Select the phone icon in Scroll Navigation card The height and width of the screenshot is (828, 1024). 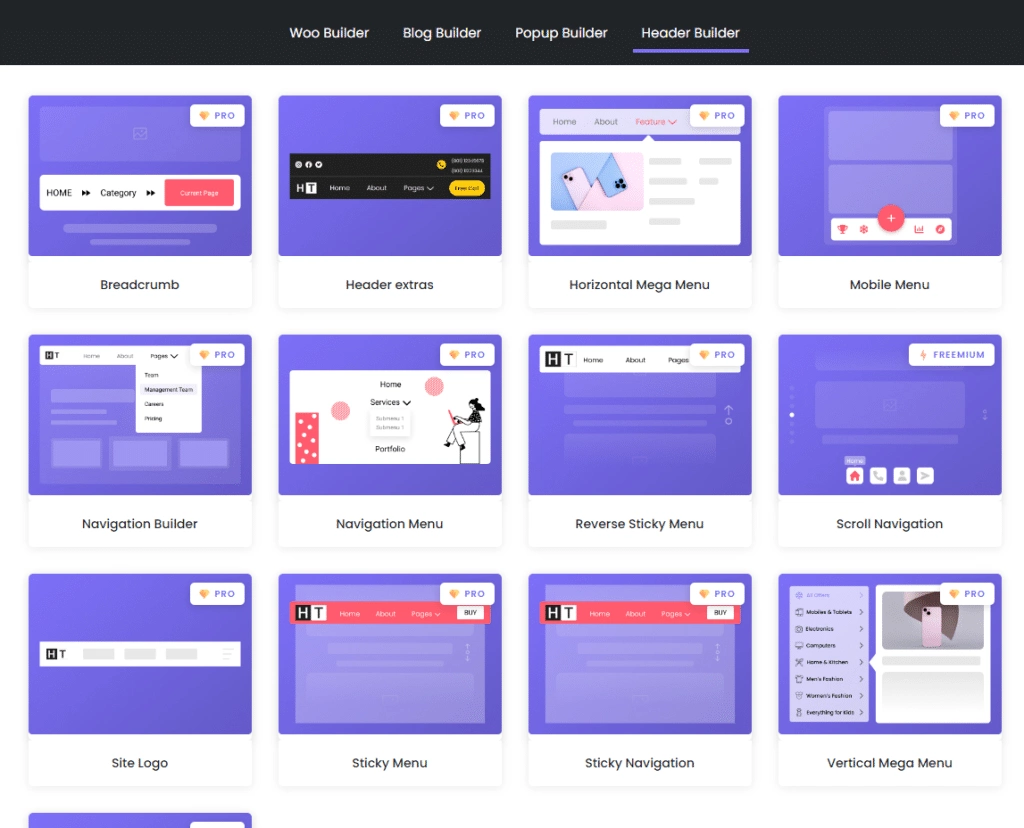point(878,475)
